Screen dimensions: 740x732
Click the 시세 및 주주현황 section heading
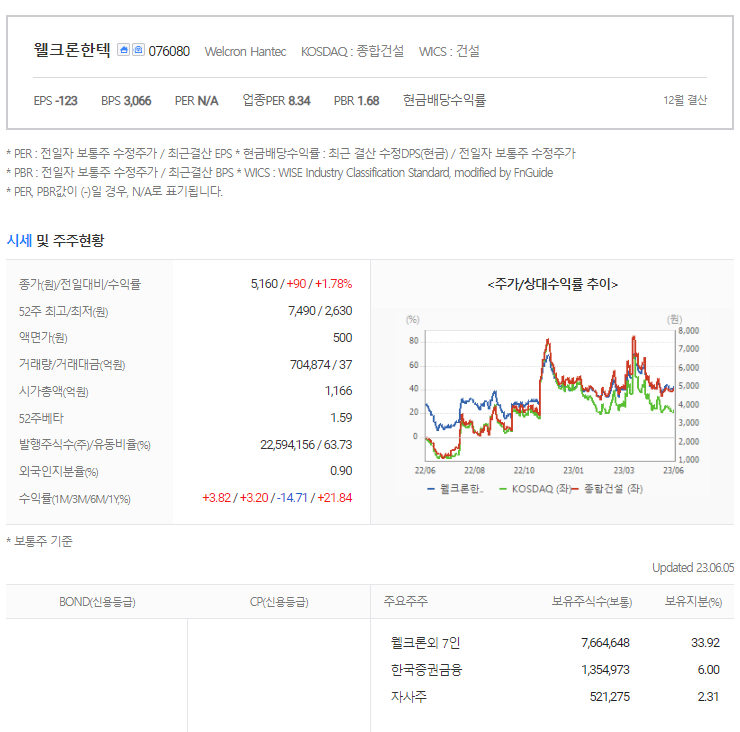point(55,240)
